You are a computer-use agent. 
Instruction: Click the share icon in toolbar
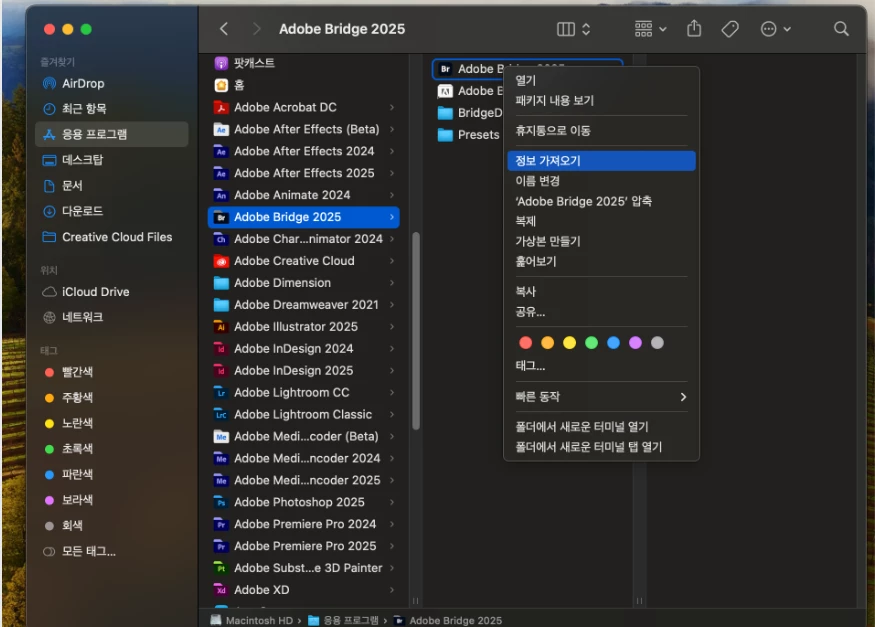(x=694, y=28)
